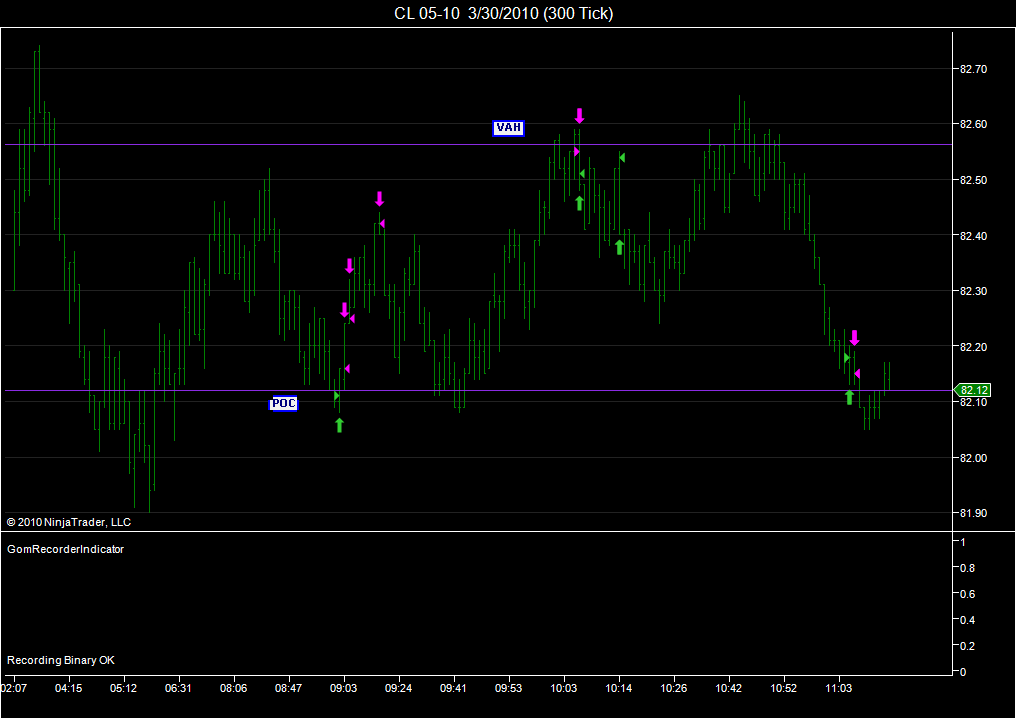Click the 10:26 time axis label
The height and width of the screenshot is (719, 1016).
coord(674,688)
